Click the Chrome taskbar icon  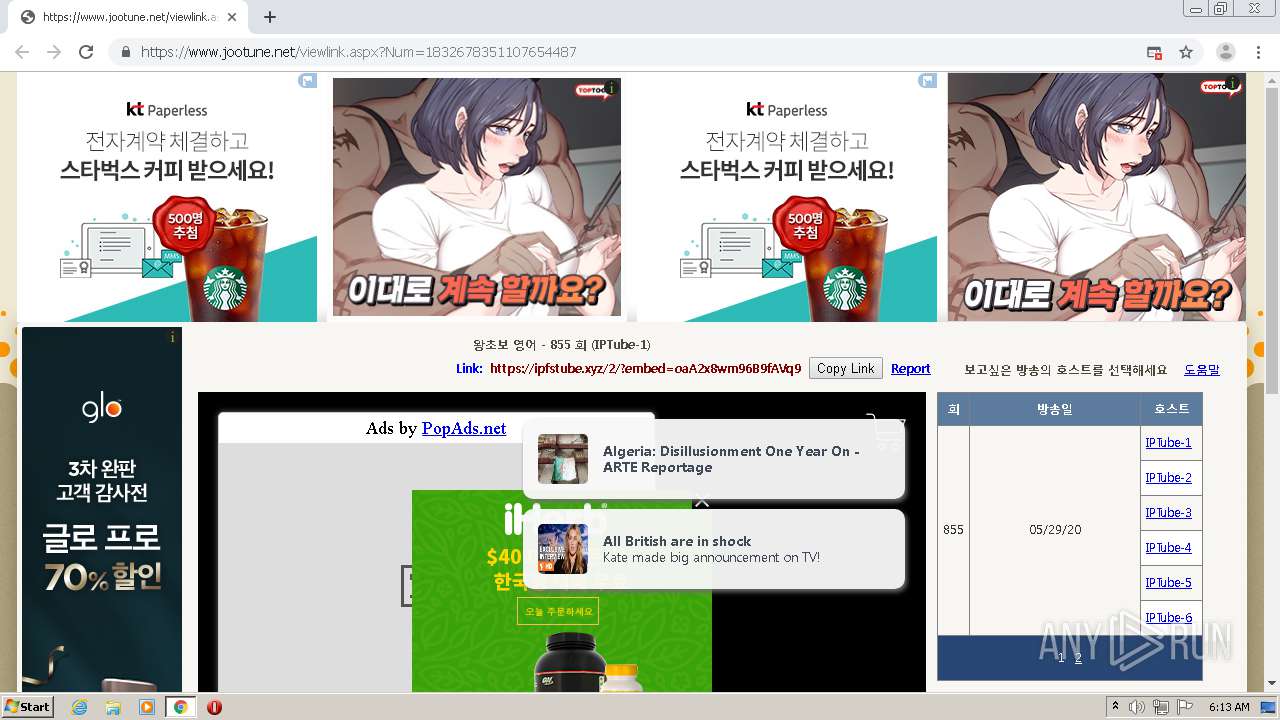(x=180, y=707)
